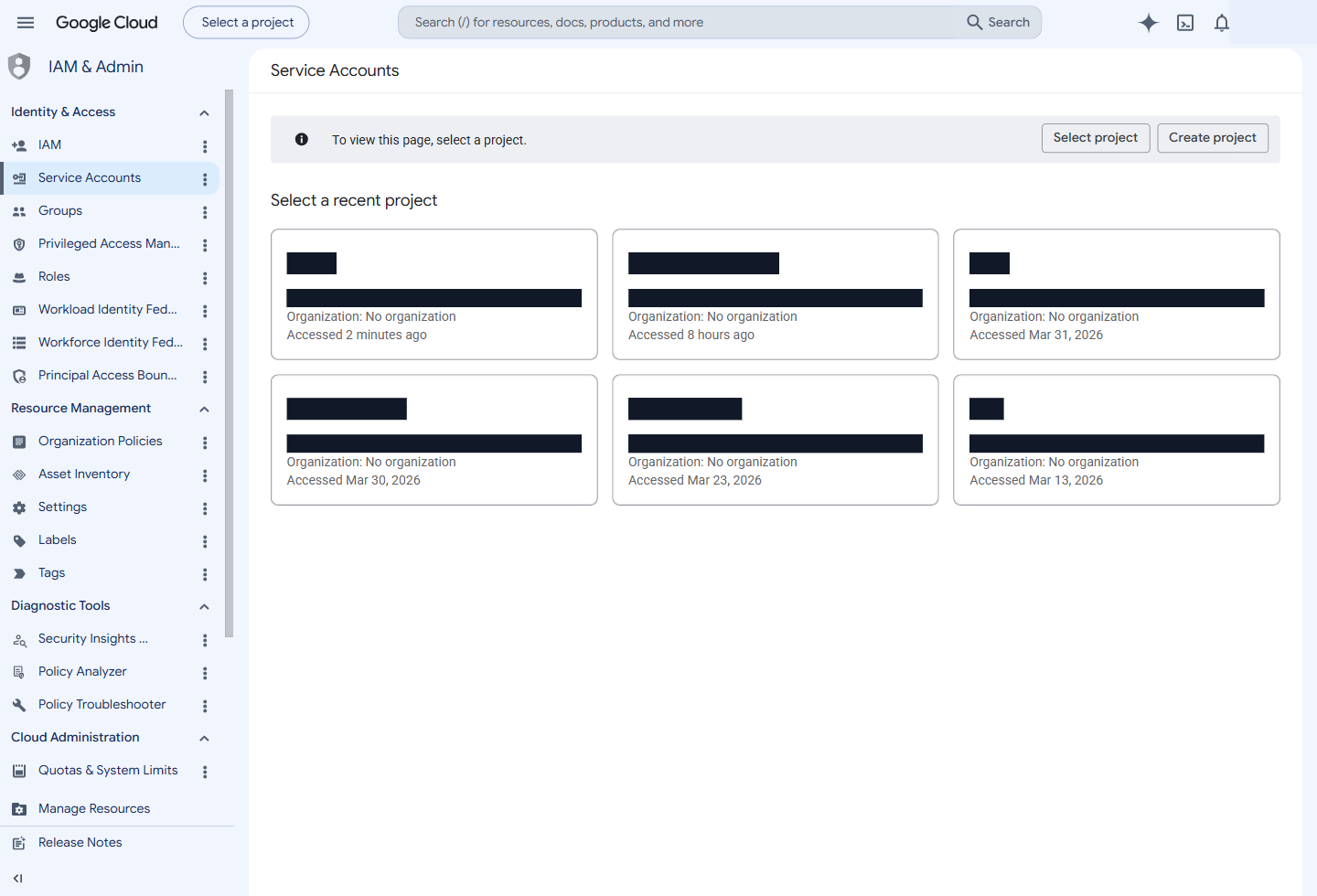Open more options for Groups item
This screenshot has width=1317, height=896.
[205, 212]
